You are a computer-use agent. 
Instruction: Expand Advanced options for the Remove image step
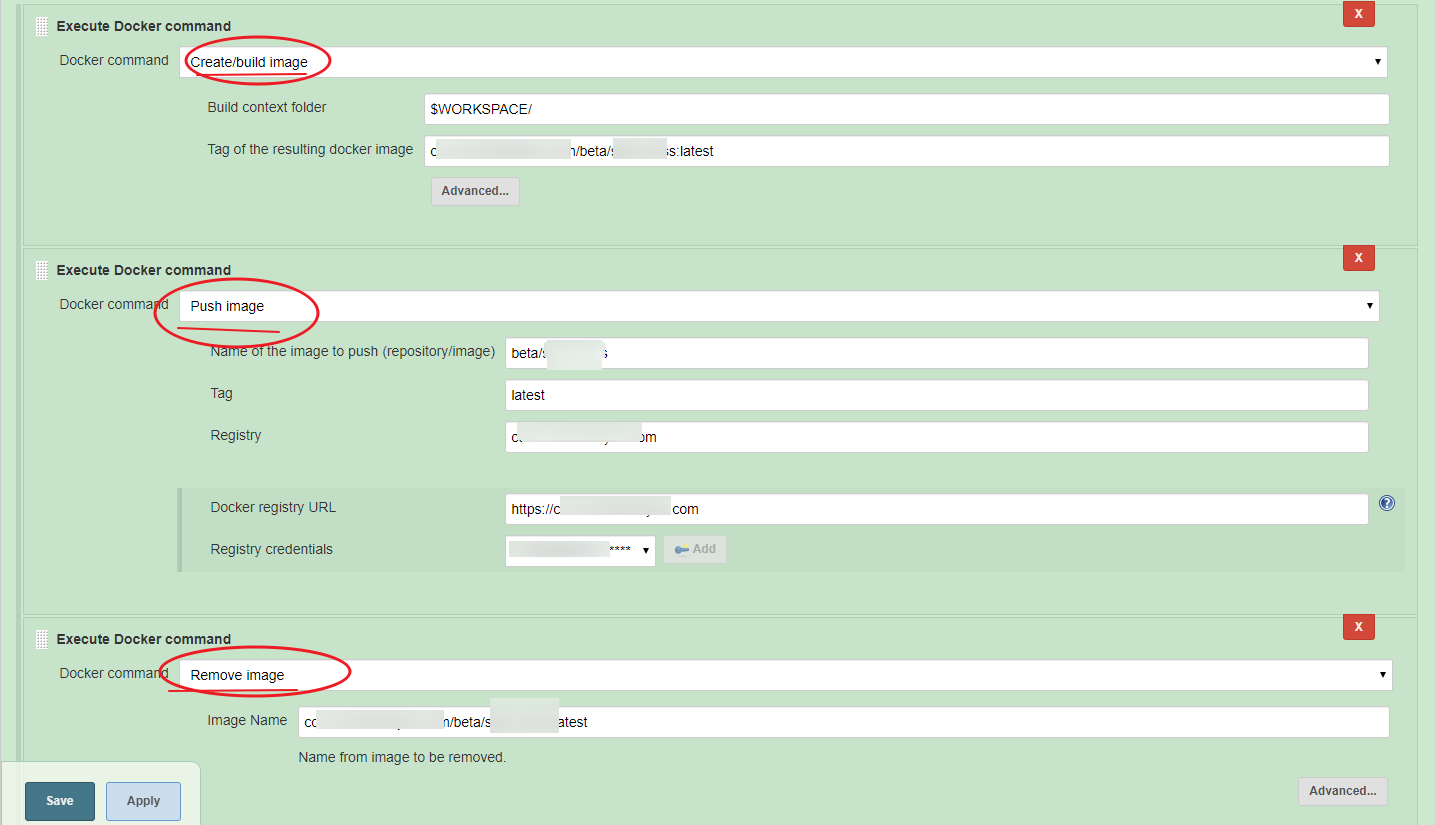click(1342, 791)
